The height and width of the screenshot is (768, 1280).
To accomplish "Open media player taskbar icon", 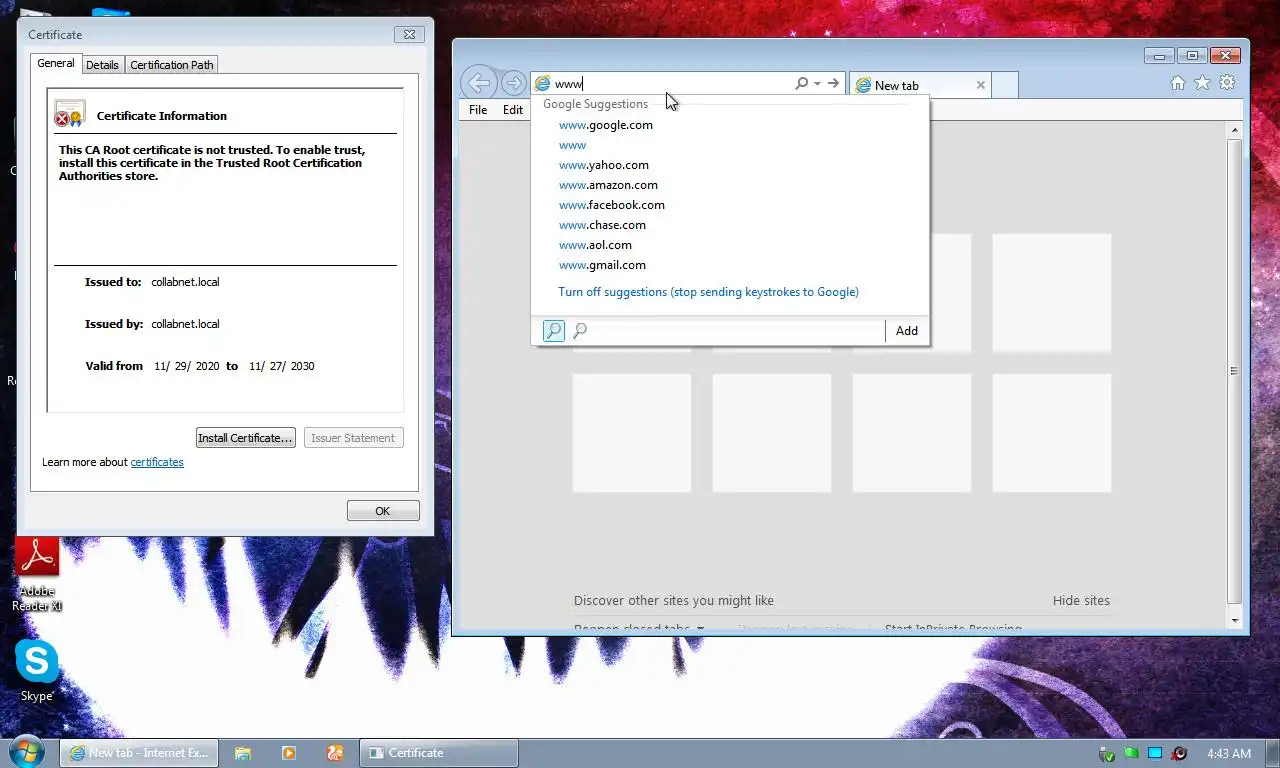I will [x=289, y=753].
